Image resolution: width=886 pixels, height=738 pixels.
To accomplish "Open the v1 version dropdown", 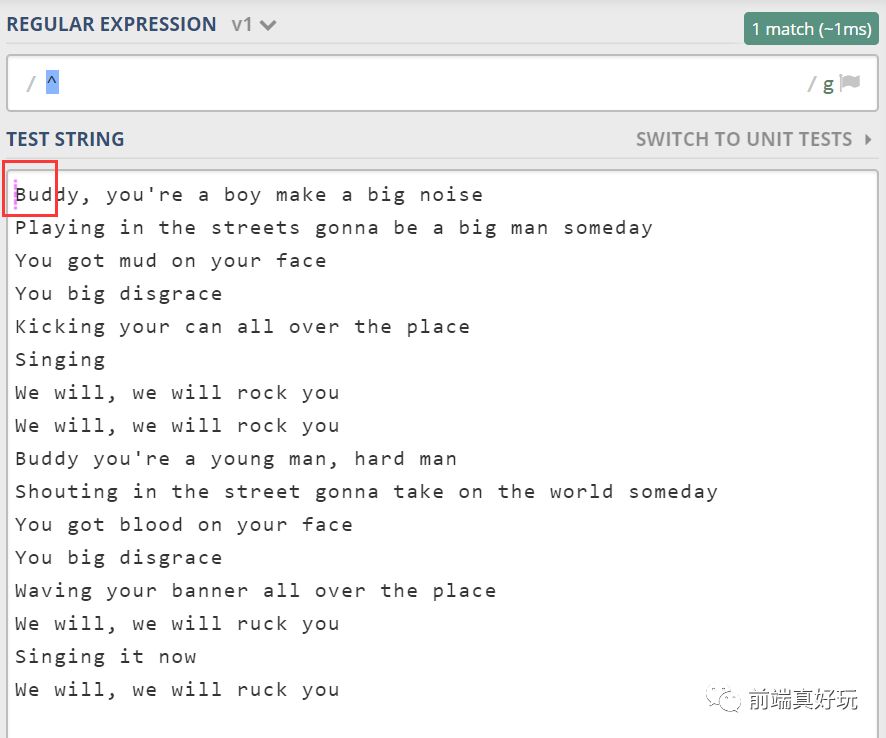I will tap(253, 25).
